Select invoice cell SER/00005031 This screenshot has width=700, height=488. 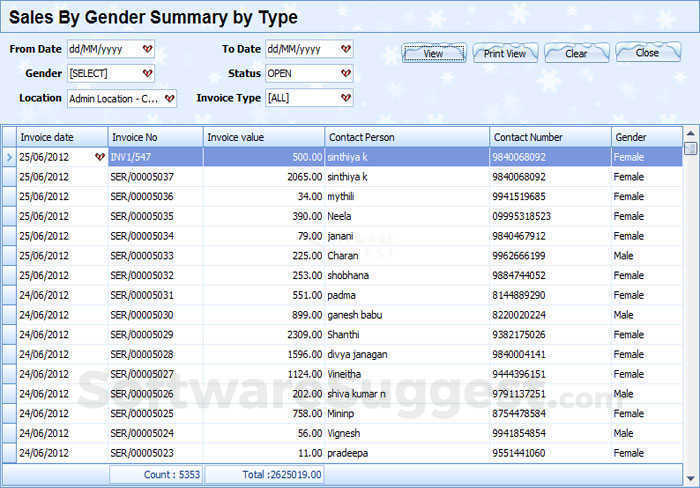tap(156, 295)
